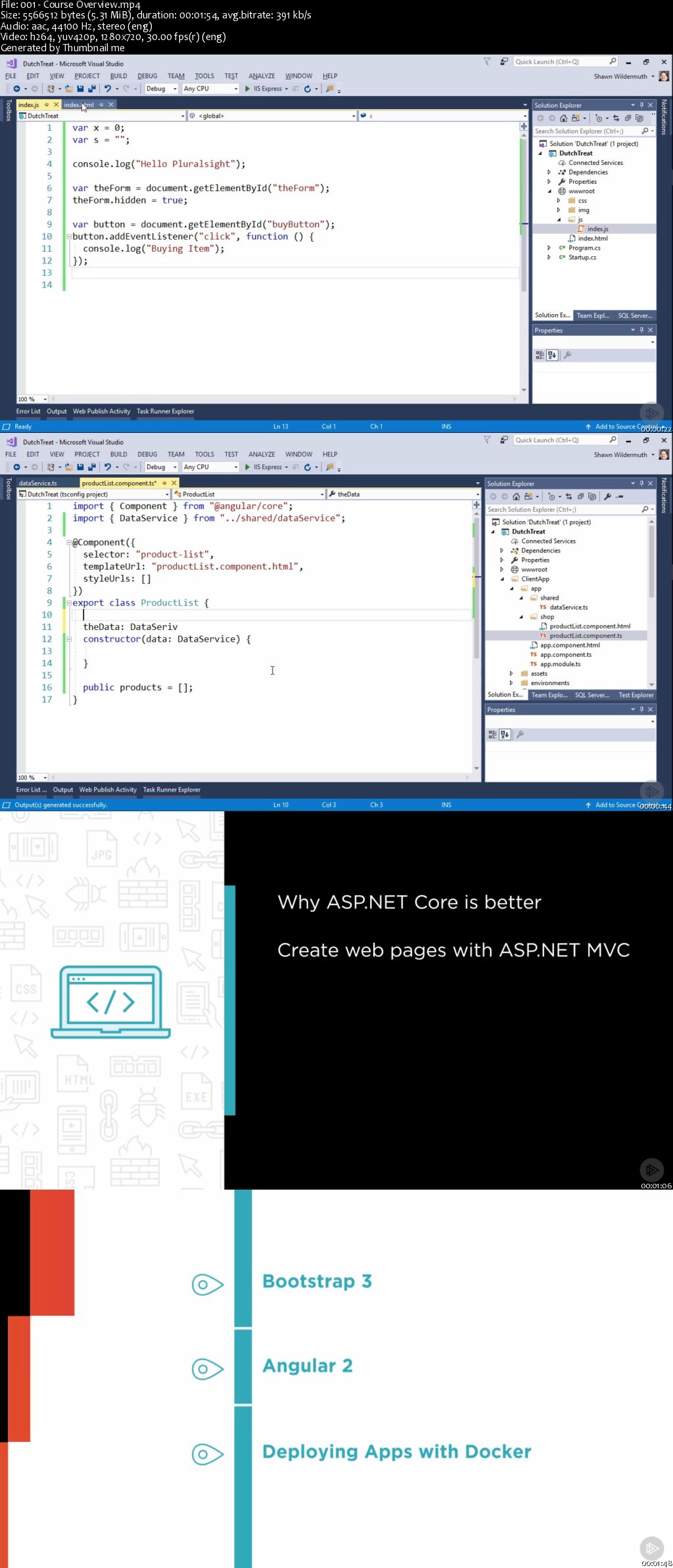Click Save All icon in the top window toolbar
Viewport: 673px width, 1568px height.
92,89
